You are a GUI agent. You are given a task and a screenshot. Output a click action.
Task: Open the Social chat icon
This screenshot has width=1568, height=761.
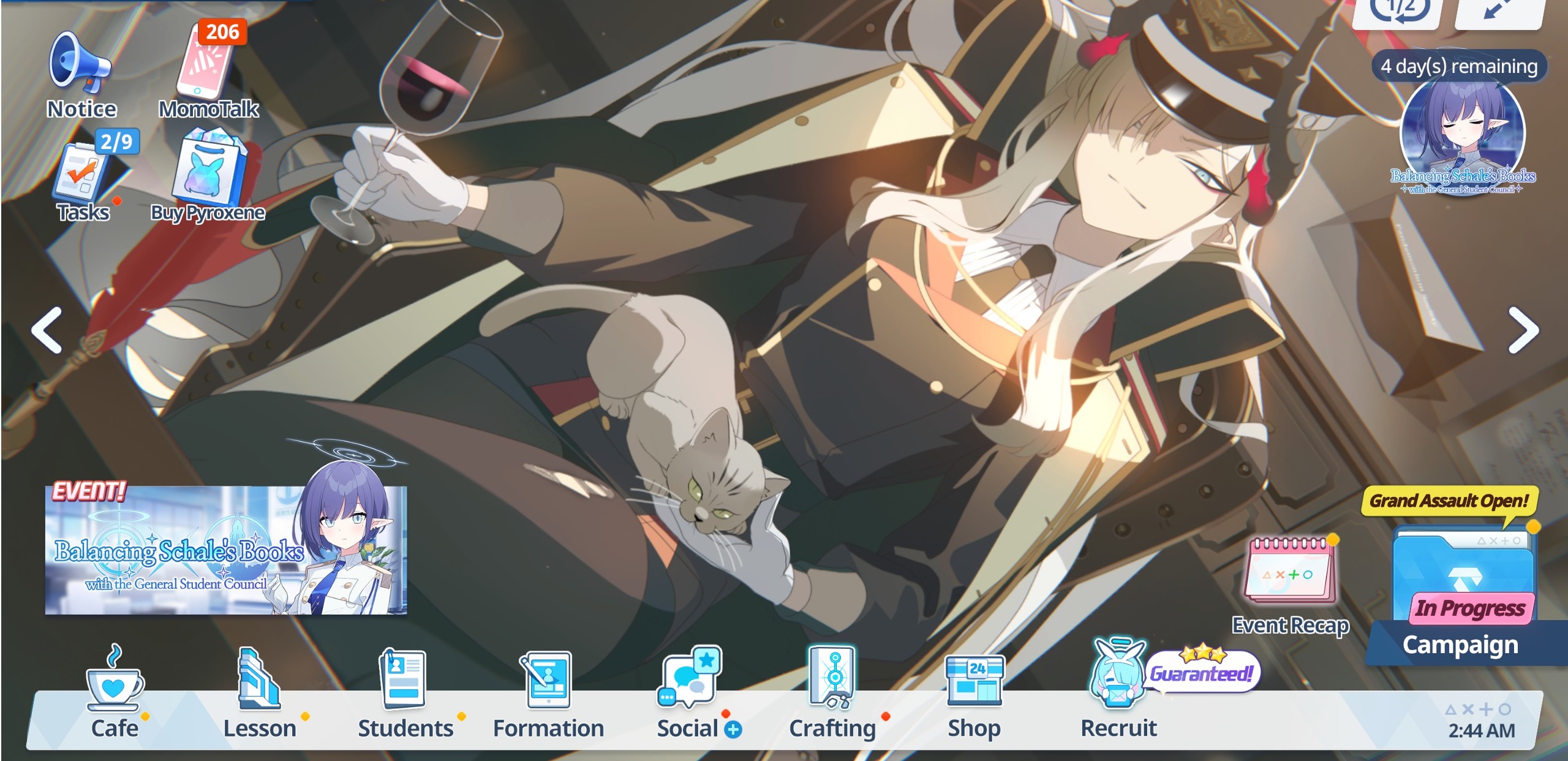(690, 677)
